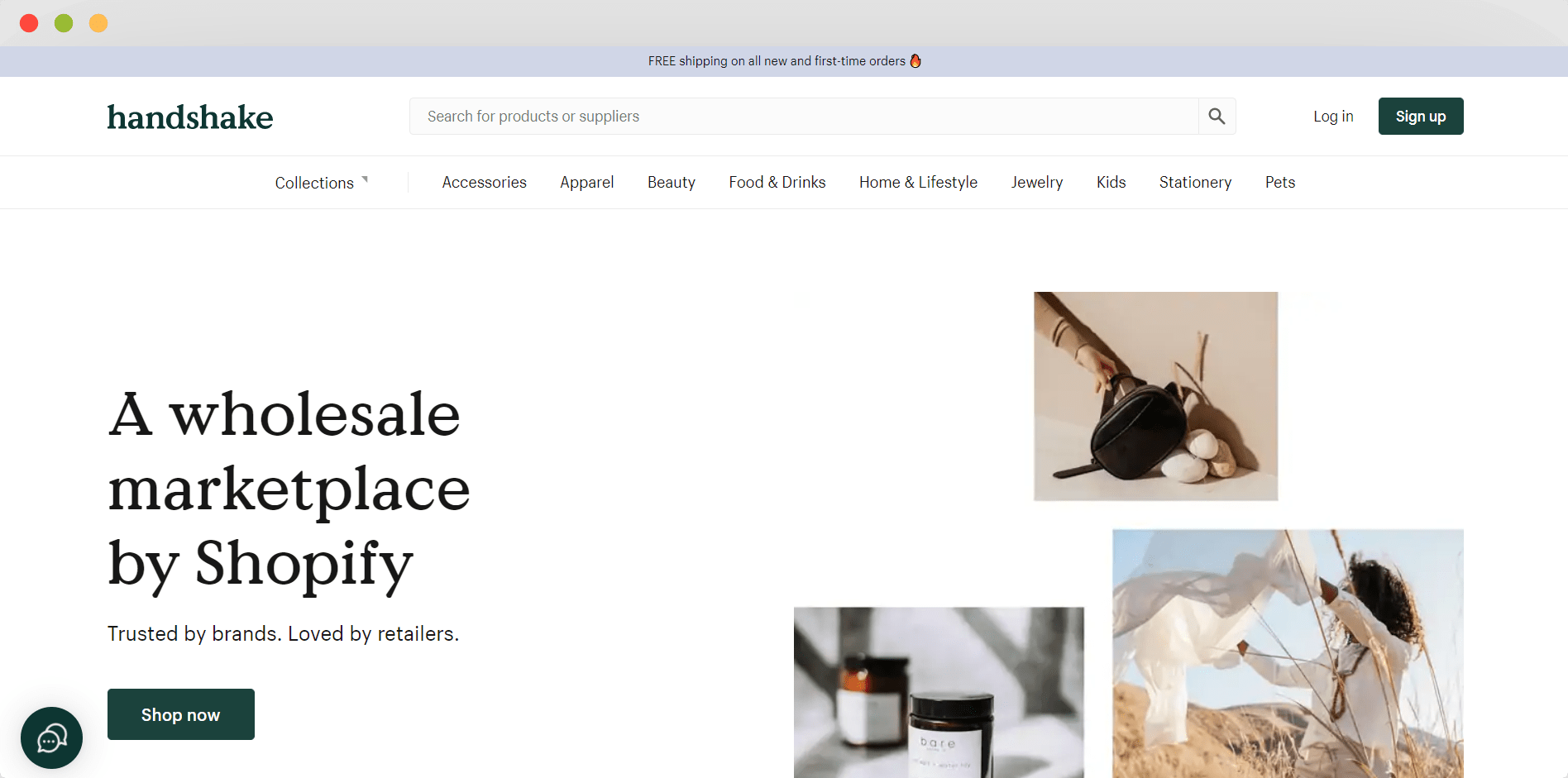1568x778 pixels.
Task: Click the green window button
Action: point(64,23)
